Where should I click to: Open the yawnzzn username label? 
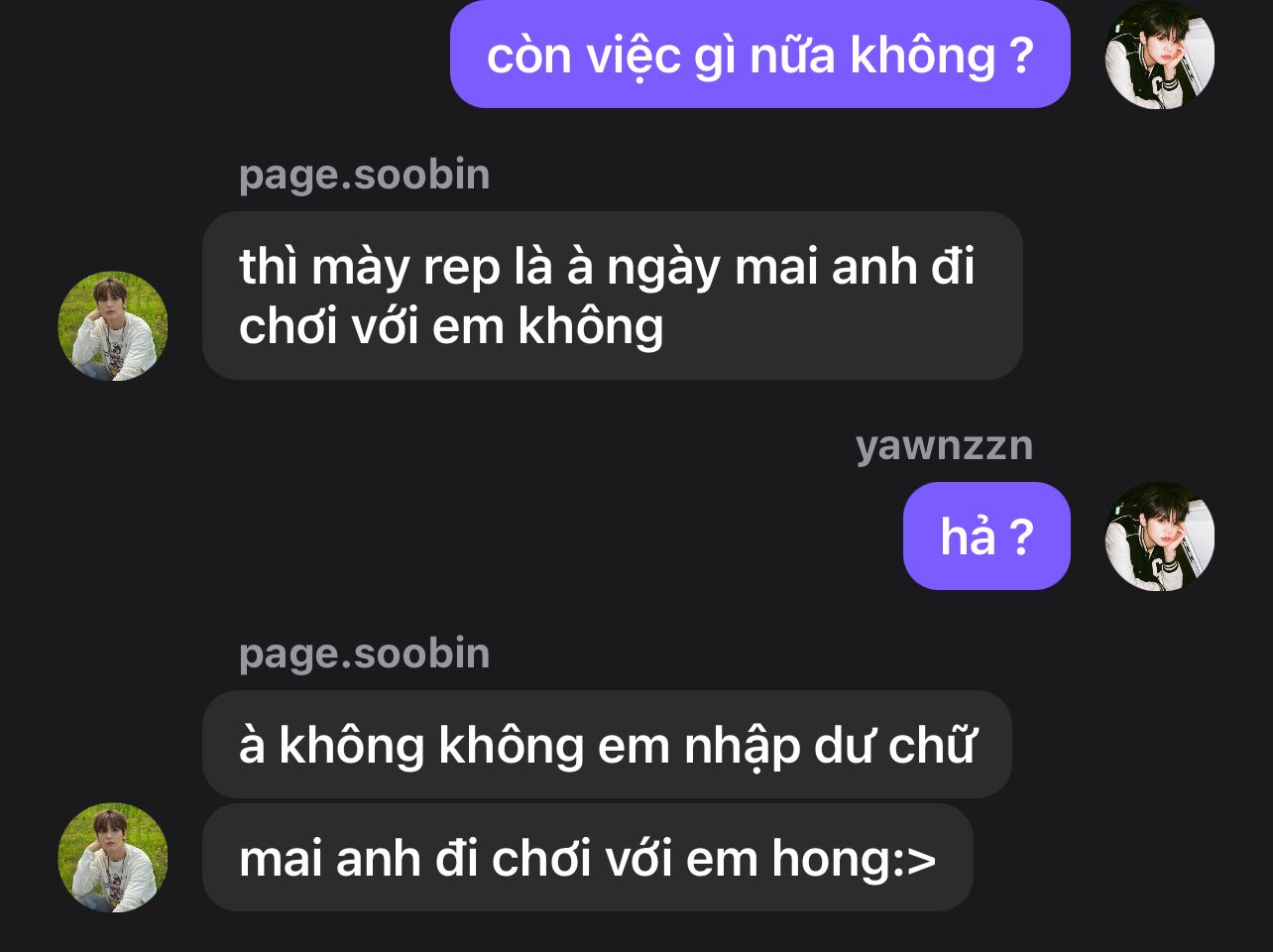point(944,446)
